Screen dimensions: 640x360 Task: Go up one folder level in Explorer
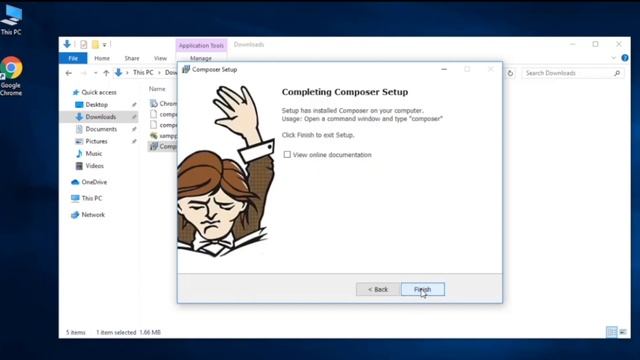(x=106, y=73)
